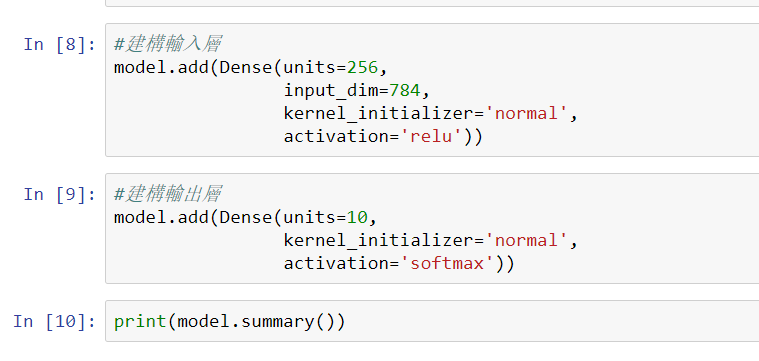This screenshot has height=361, width=759.
Task: Click the 'softmax' activation string
Action: point(447,263)
